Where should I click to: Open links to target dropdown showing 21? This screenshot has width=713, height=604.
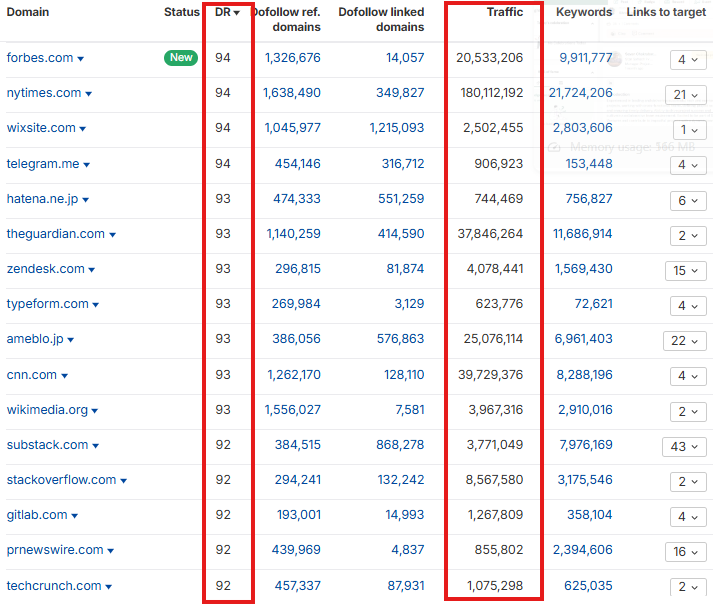pos(683,94)
